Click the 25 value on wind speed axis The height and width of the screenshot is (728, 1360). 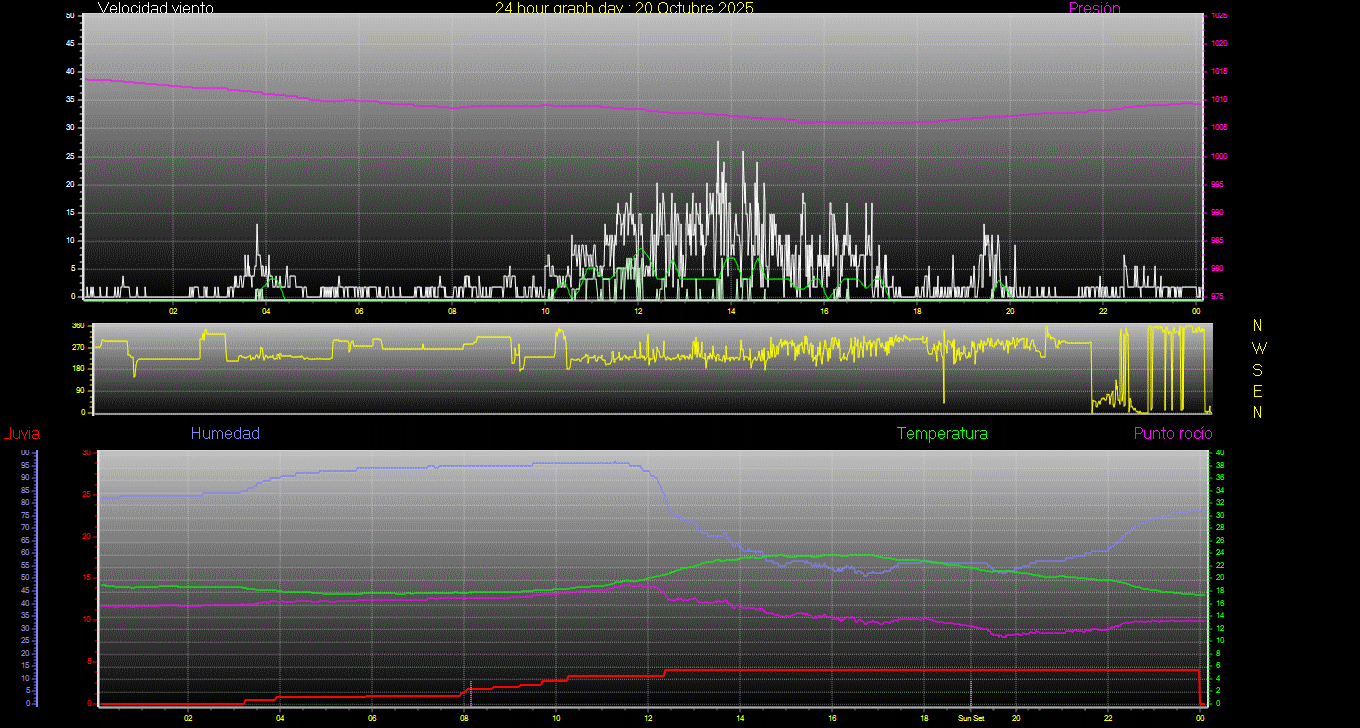70,157
